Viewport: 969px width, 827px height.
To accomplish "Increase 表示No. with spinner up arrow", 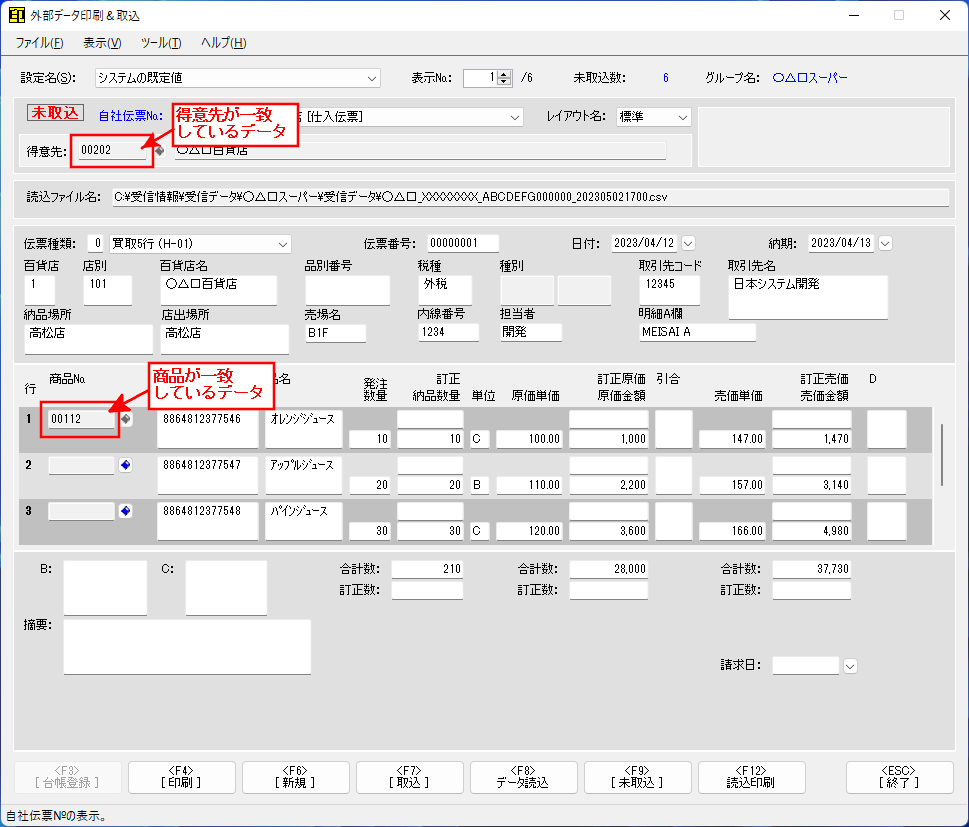I will [504, 74].
